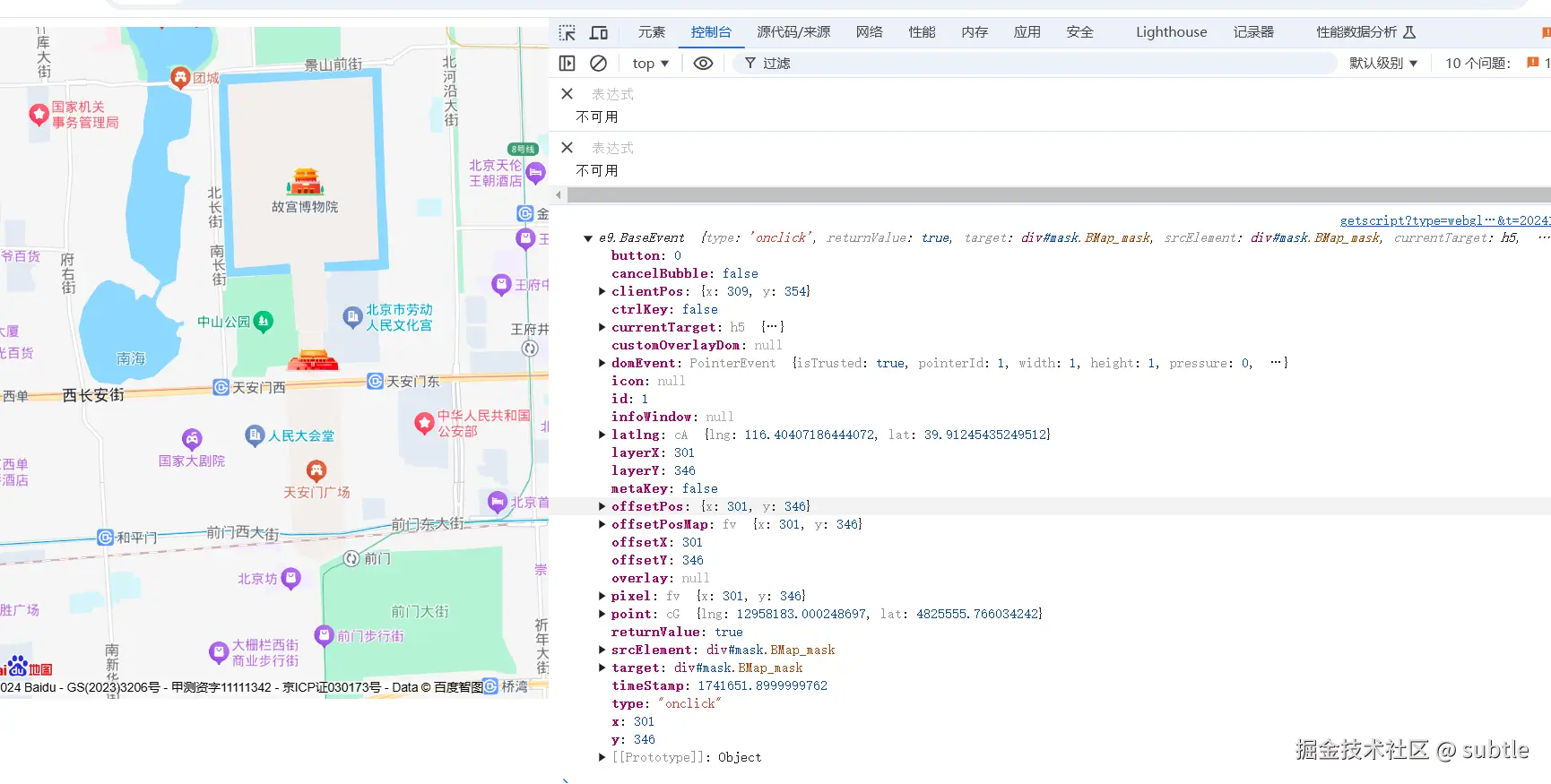Open the 源代码/来源 tab

pyautogui.click(x=793, y=32)
